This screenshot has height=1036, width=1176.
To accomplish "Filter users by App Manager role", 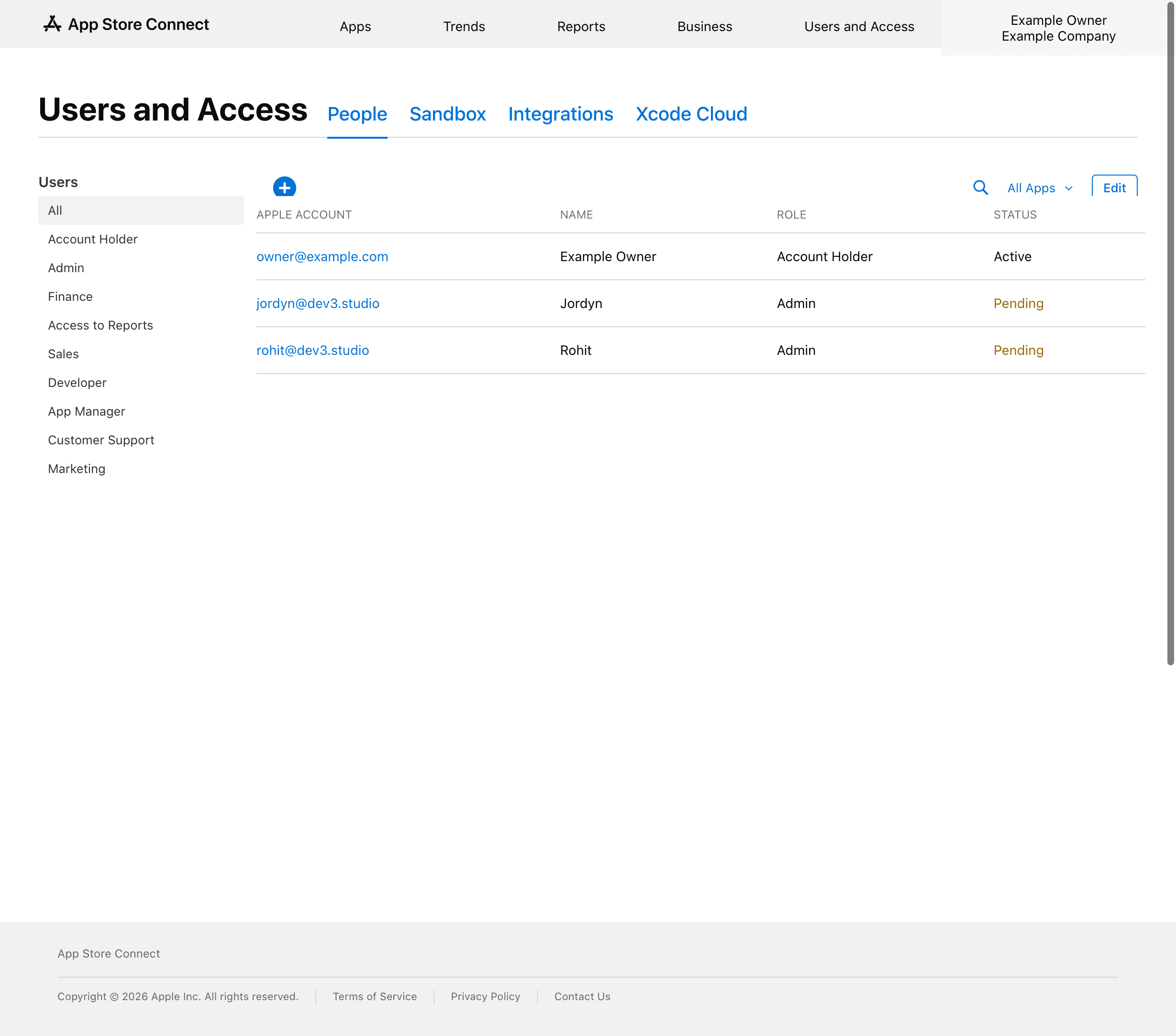I will pyautogui.click(x=86, y=412).
